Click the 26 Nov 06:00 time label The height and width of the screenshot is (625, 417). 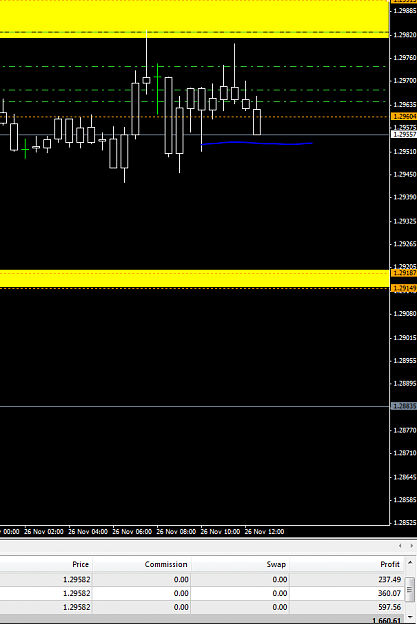(132, 532)
